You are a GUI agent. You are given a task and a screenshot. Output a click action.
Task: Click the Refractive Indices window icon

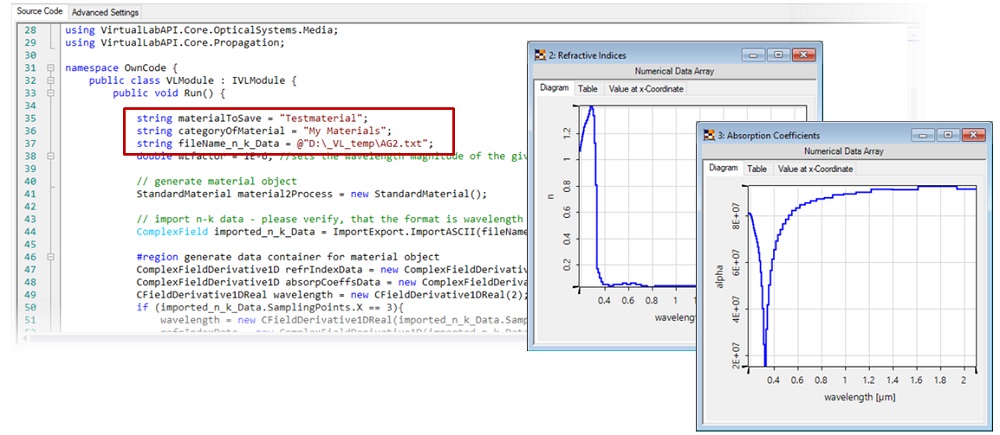click(540, 55)
